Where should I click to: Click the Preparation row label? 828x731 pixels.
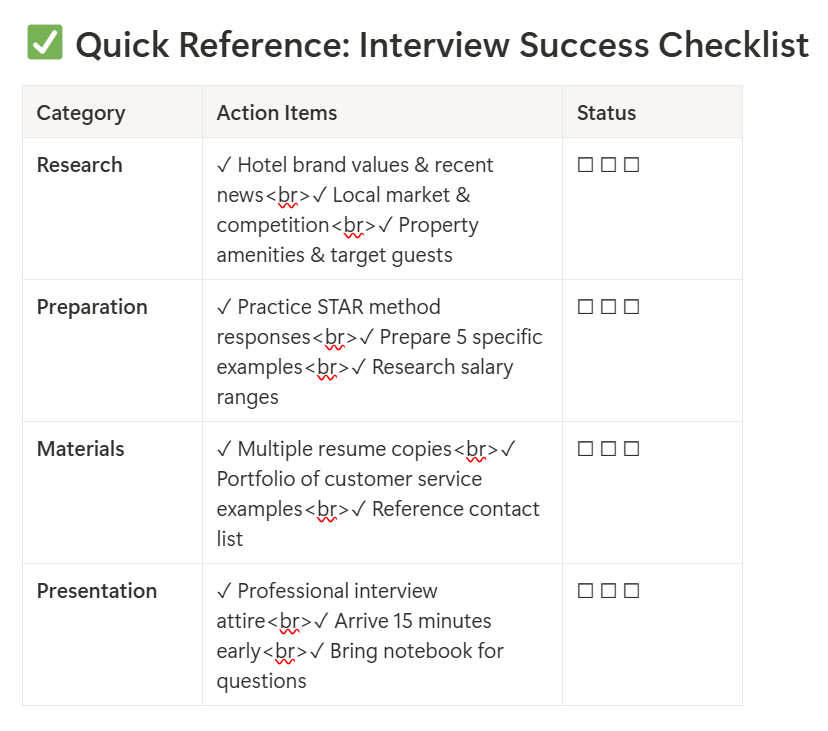click(92, 307)
